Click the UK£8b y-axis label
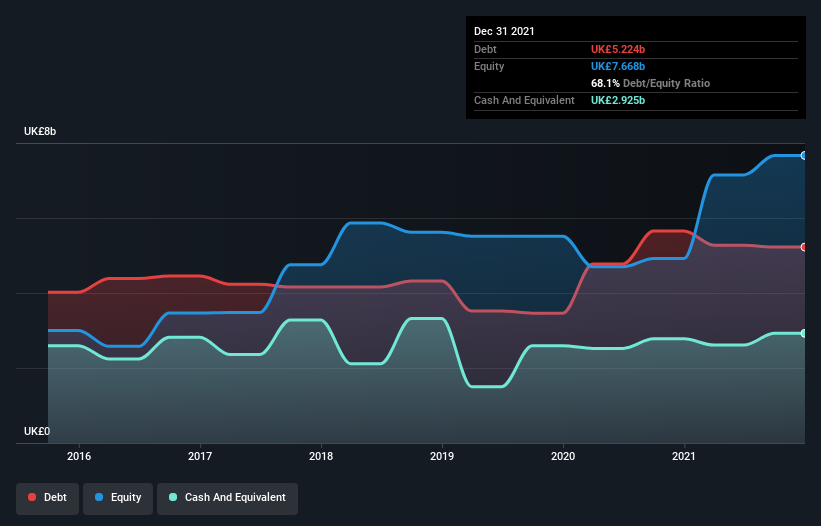 coord(40,131)
